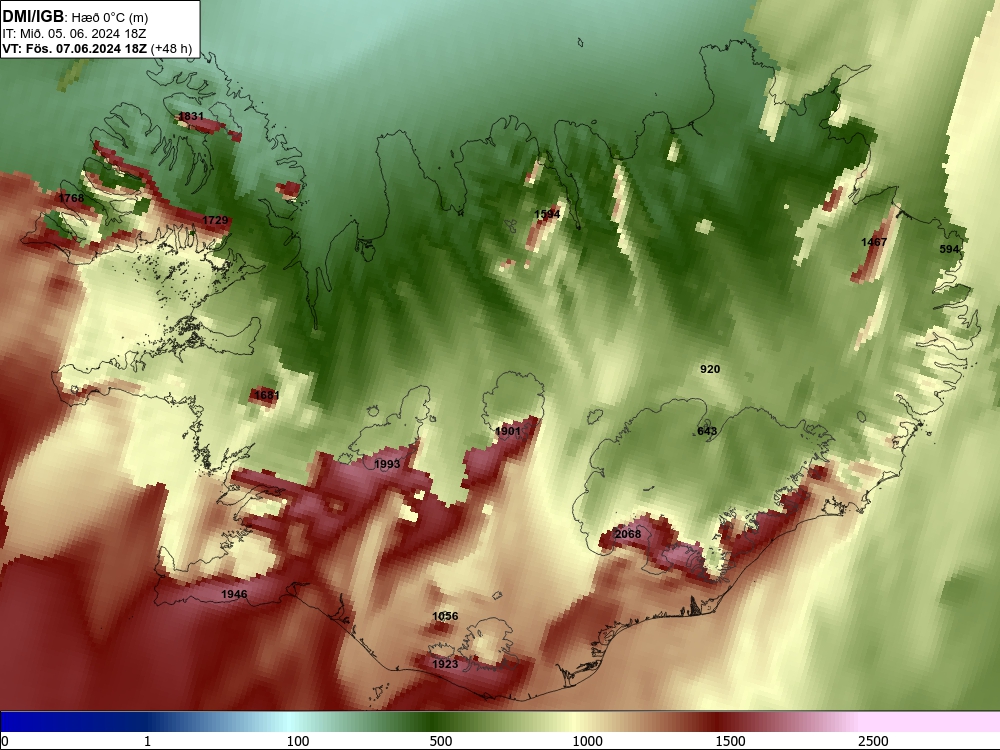
Task: Click the 1831 height label in Westfjords
Action: coord(191,116)
